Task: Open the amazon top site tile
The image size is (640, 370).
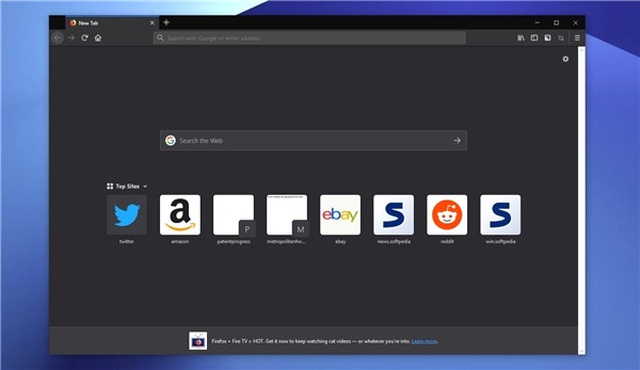Action: [x=180, y=215]
